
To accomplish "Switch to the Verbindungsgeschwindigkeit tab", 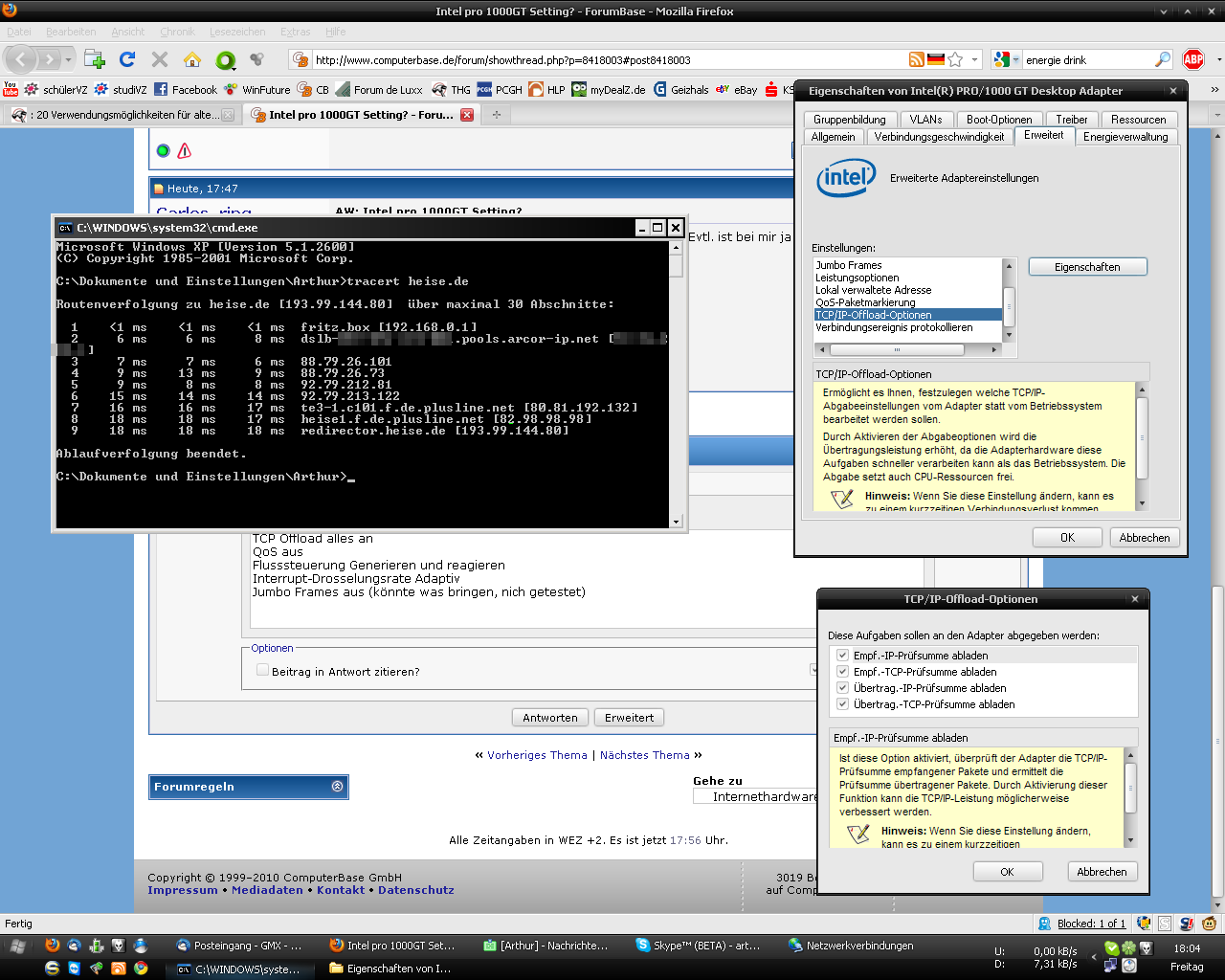I will point(939,137).
